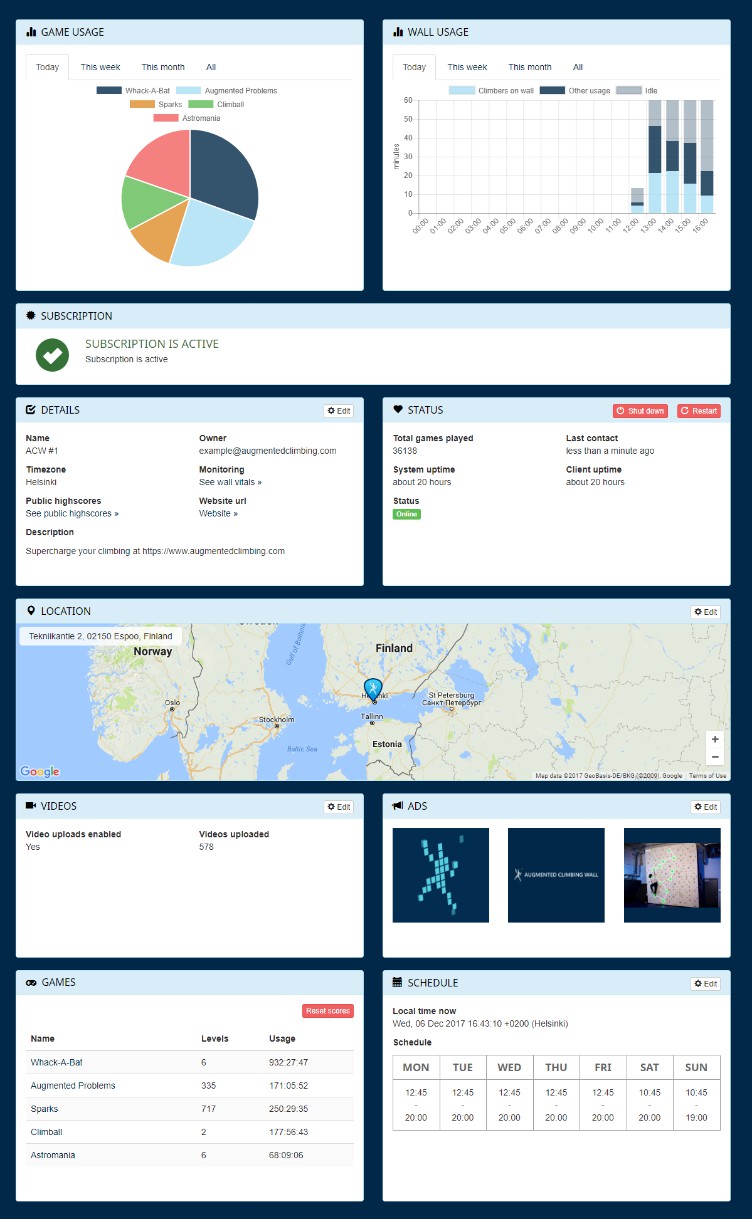Switch Game Usage to This week tab

pos(100,67)
